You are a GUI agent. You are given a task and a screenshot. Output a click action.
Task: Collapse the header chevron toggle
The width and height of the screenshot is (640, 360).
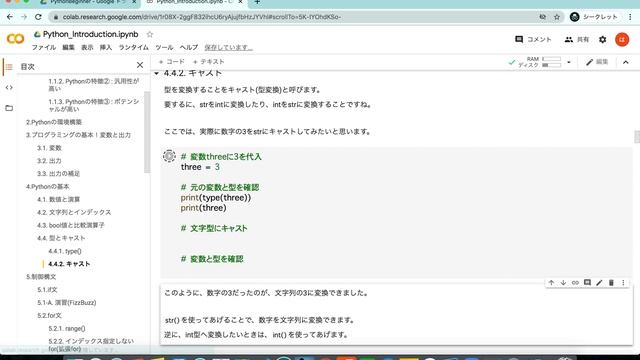click(x=626, y=62)
